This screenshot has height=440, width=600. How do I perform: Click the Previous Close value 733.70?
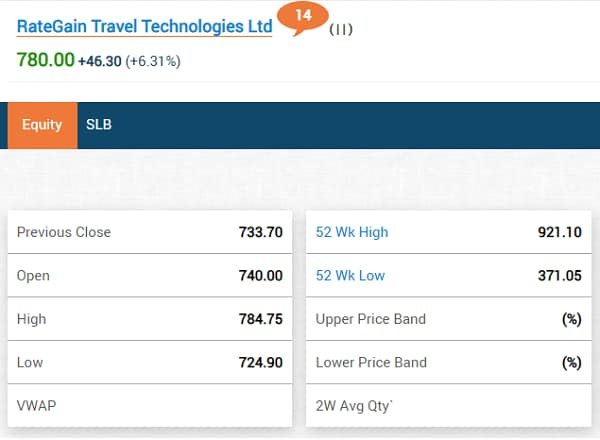tap(260, 232)
